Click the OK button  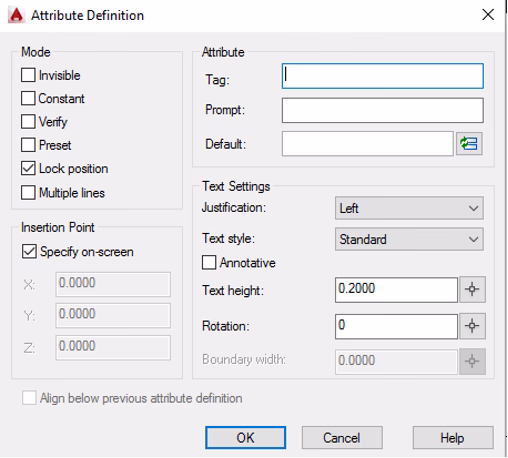245,437
